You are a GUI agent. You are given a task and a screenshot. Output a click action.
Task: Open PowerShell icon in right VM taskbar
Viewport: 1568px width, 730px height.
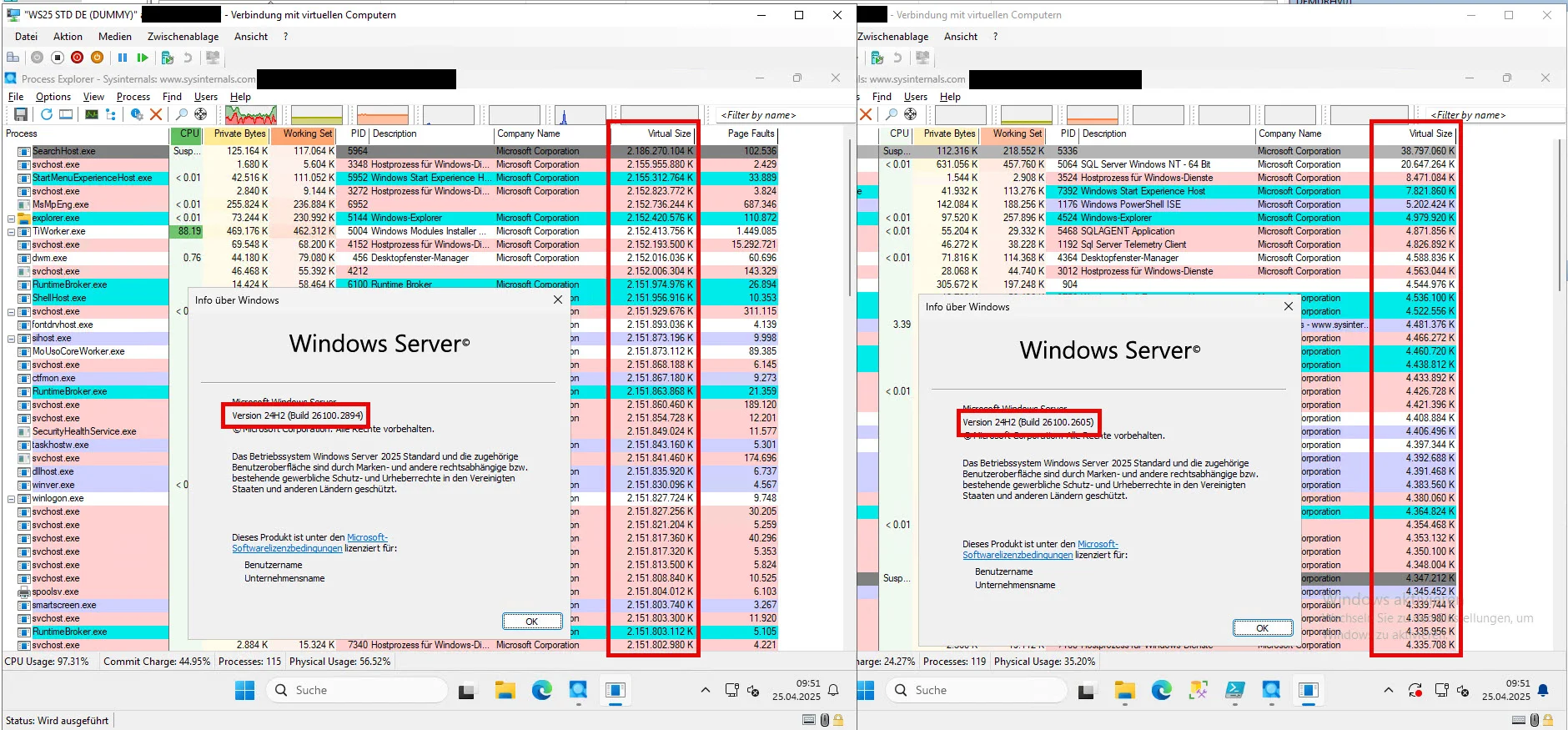click(x=1235, y=690)
